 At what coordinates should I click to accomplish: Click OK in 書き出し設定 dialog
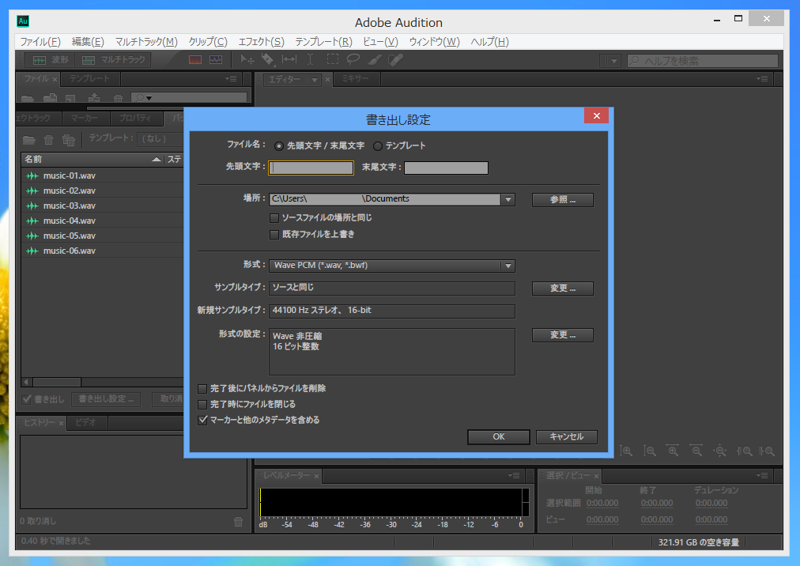498,437
